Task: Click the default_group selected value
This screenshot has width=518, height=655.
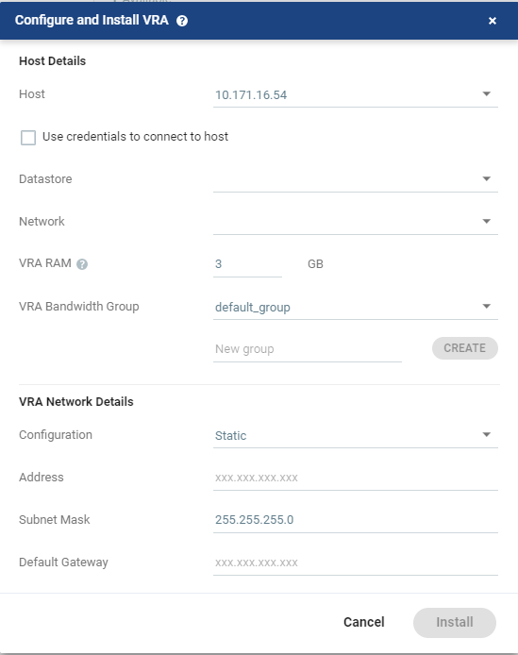Action: 253,307
